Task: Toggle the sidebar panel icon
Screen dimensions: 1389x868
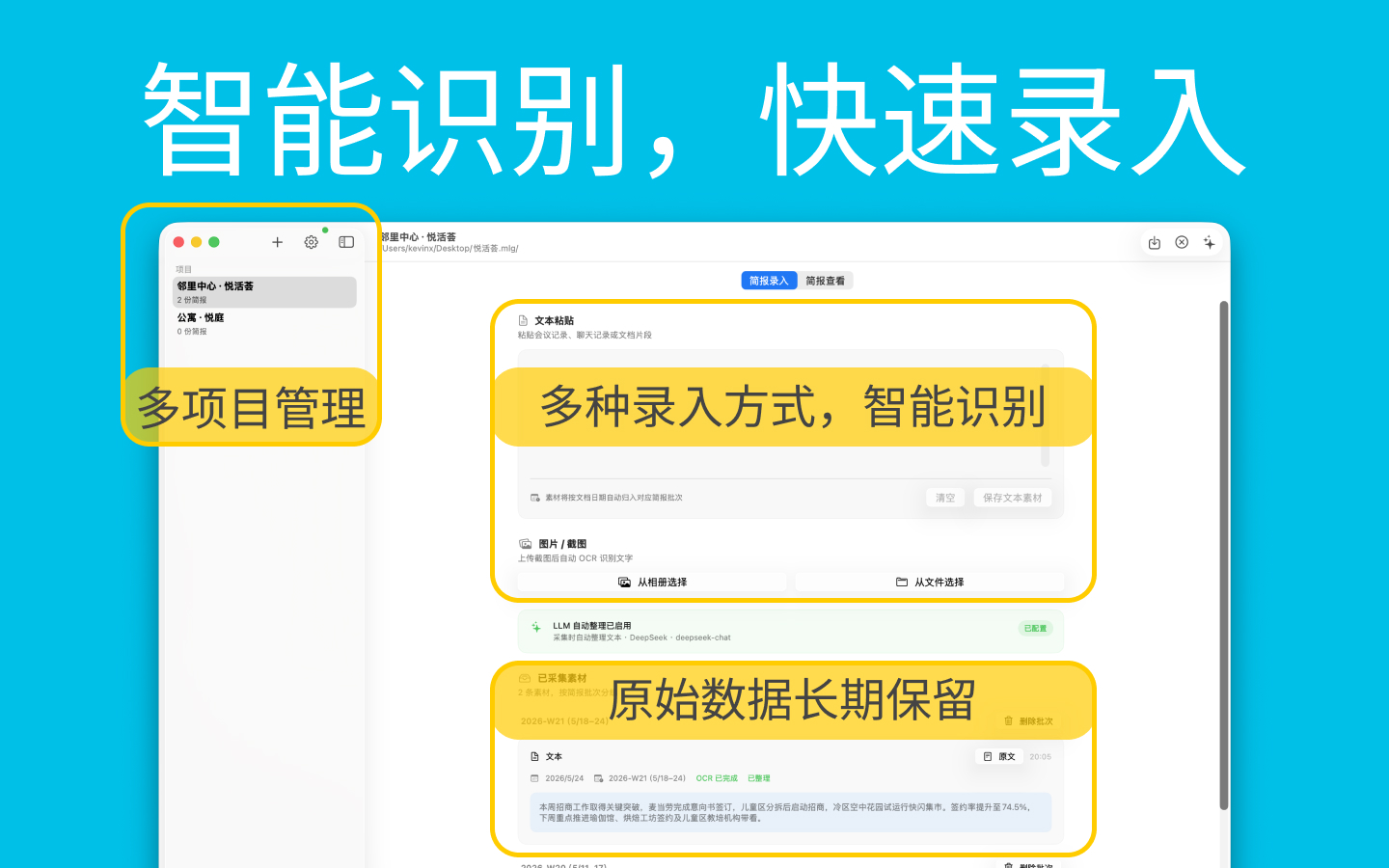Action: click(346, 242)
